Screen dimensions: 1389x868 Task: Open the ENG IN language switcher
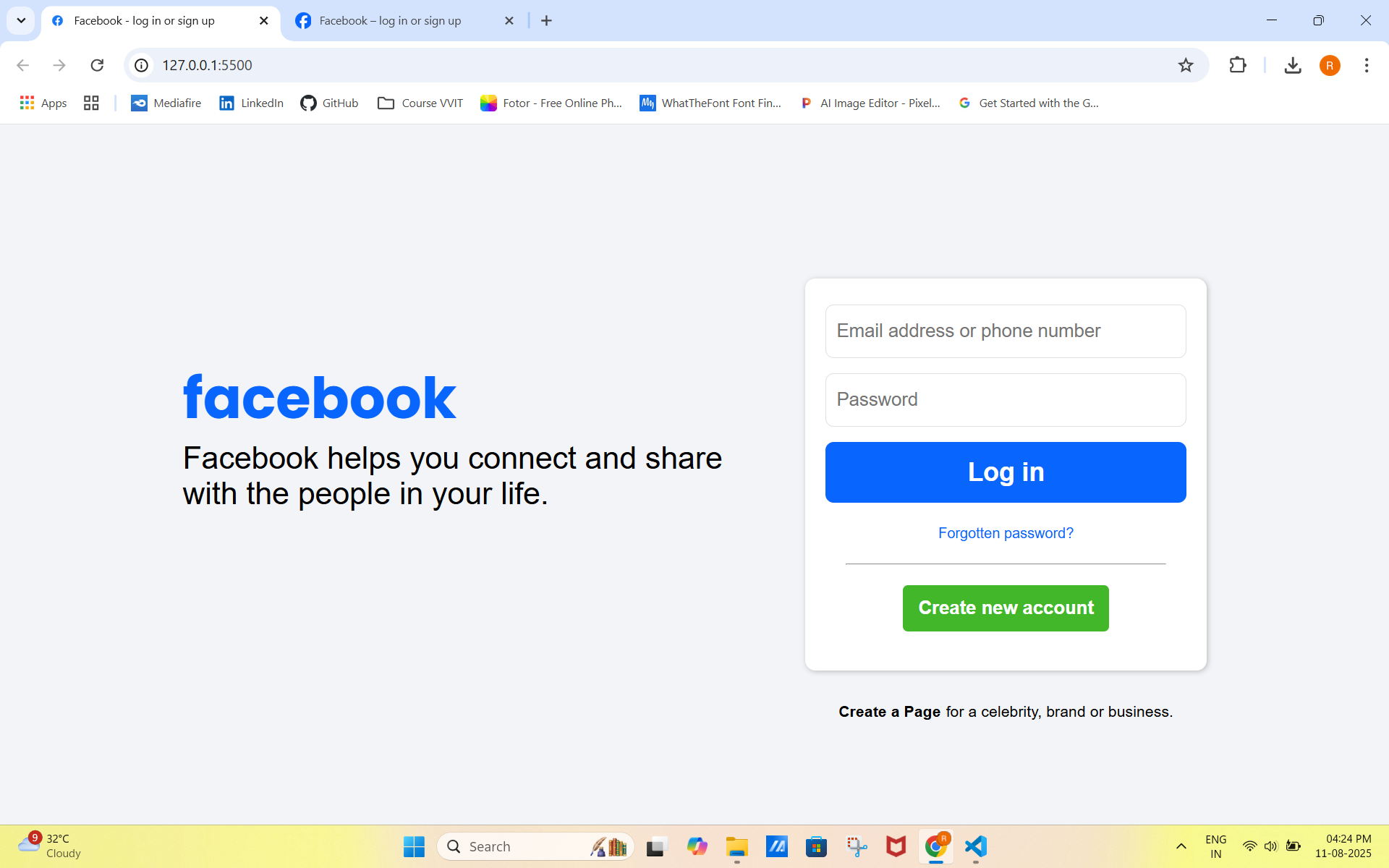point(1215,846)
